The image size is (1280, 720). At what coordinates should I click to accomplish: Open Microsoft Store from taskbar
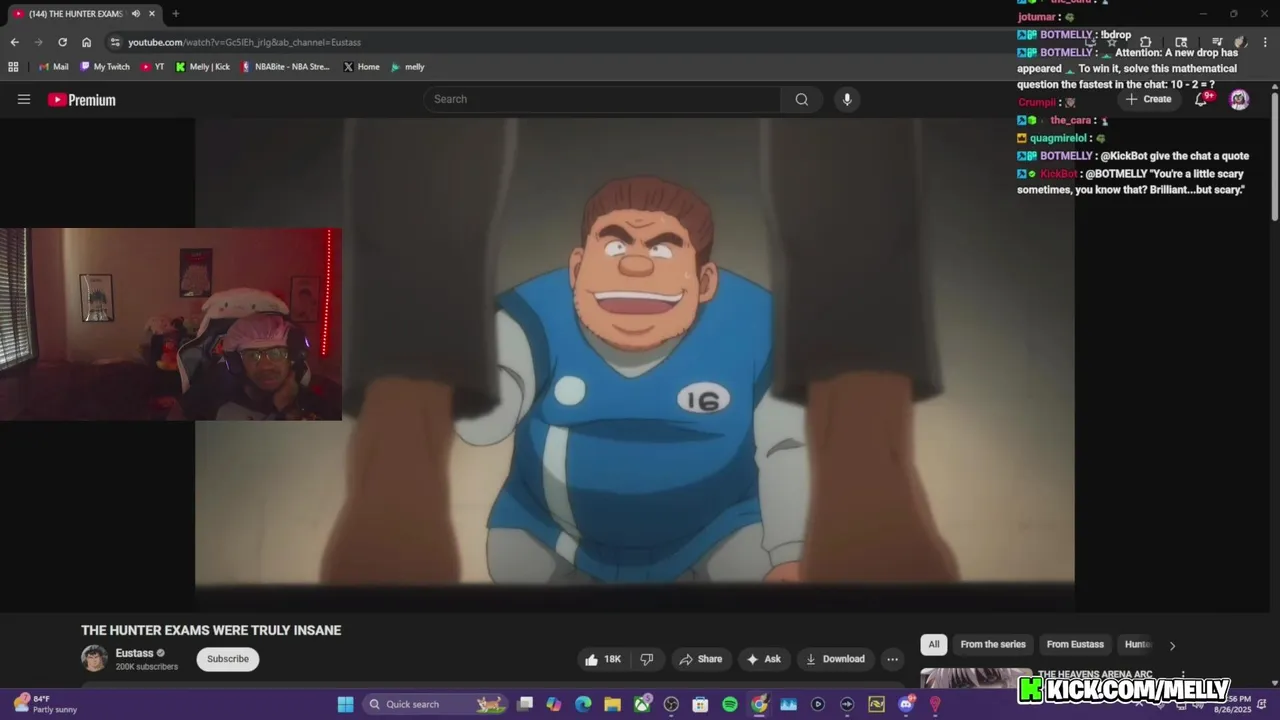[x=700, y=704]
